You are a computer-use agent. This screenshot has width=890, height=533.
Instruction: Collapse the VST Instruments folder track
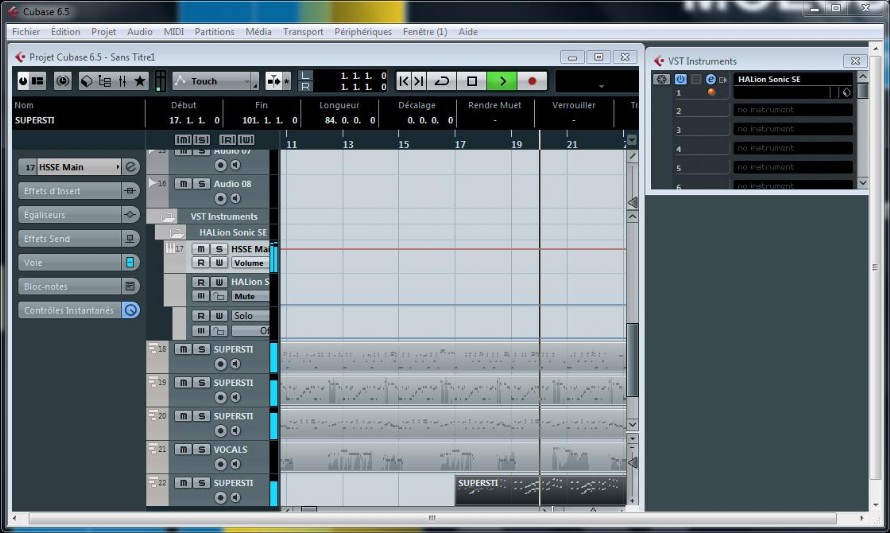[168, 217]
